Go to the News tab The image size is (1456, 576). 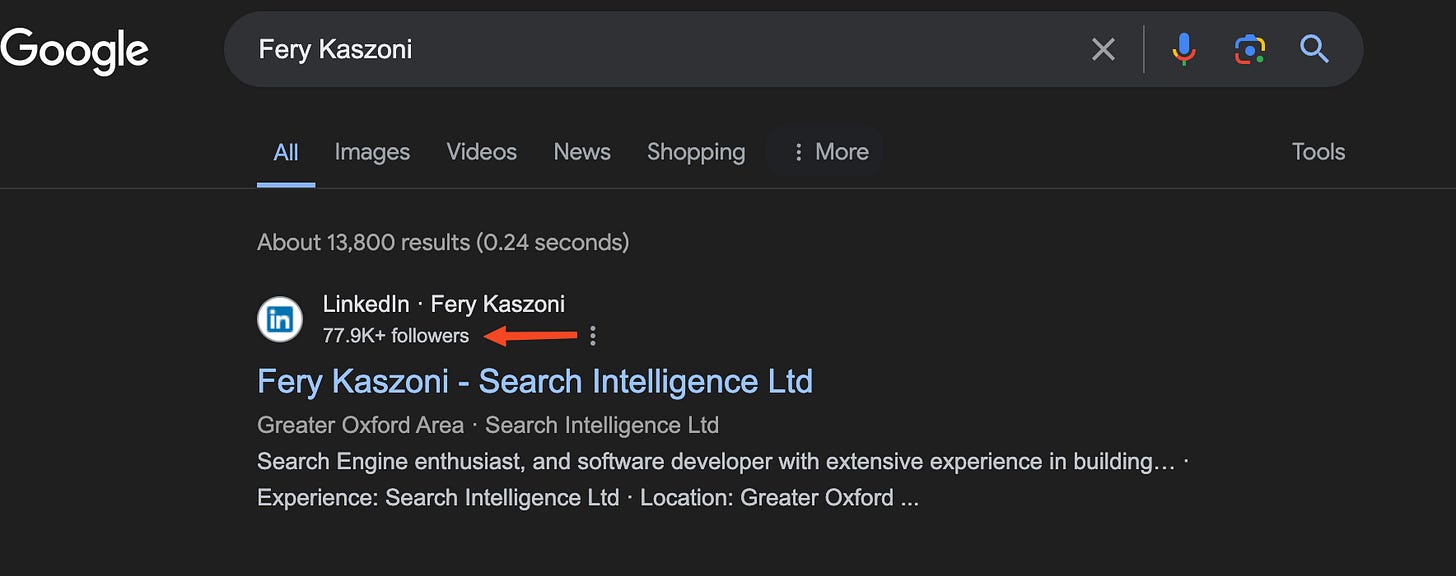pyautogui.click(x=582, y=152)
